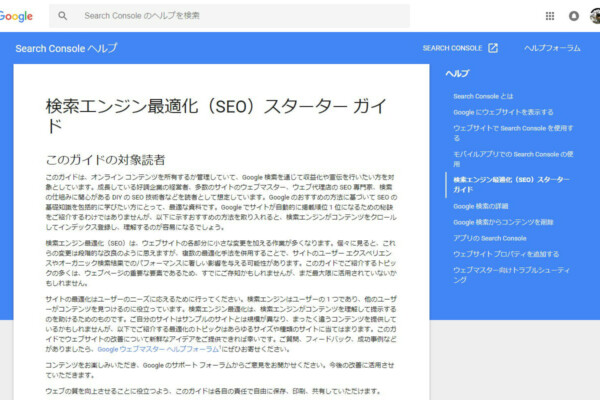600x400 pixels.
Task: Open ウェブサイト プロパティを追加する
Action: point(506,254)
